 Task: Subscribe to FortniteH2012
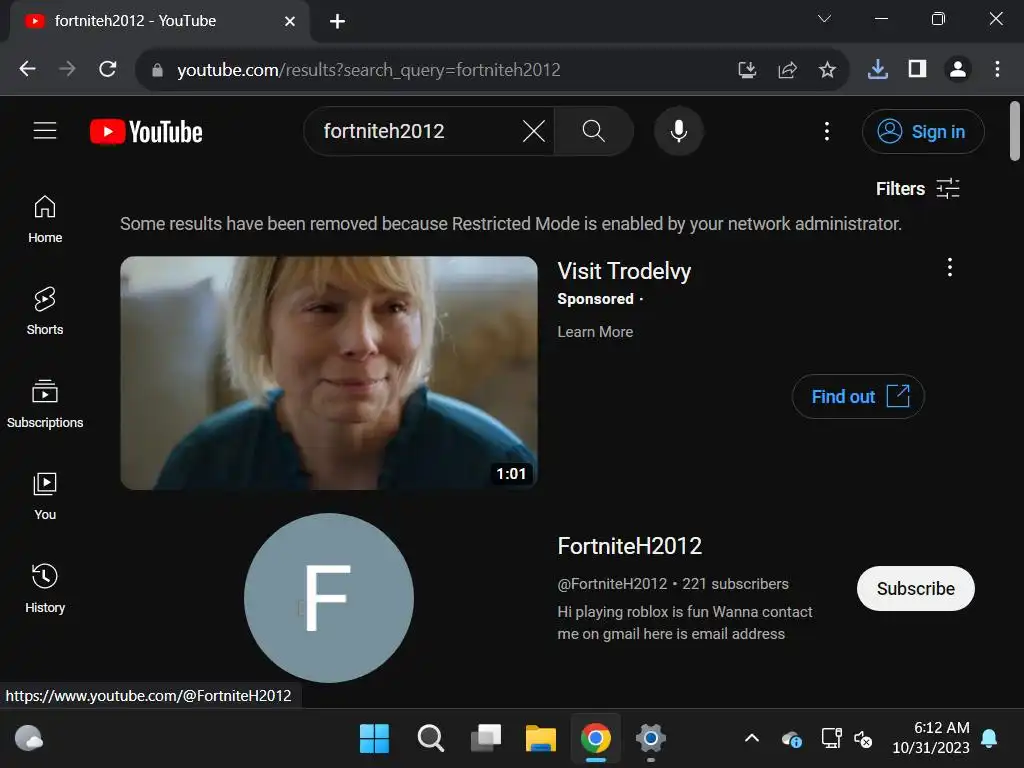[916, 588]
